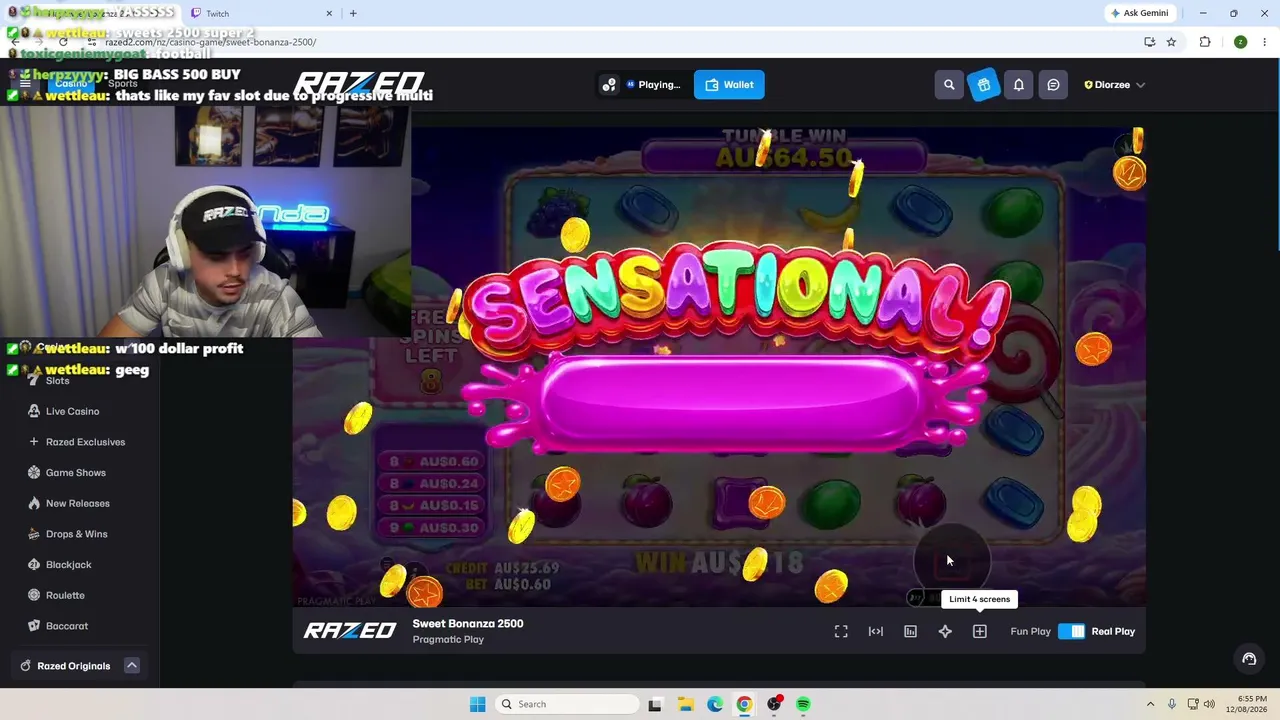The height and width of the screenshot is (720, 1280).
Task: Close the Twitch tab
Action: [x=329, y=13]
